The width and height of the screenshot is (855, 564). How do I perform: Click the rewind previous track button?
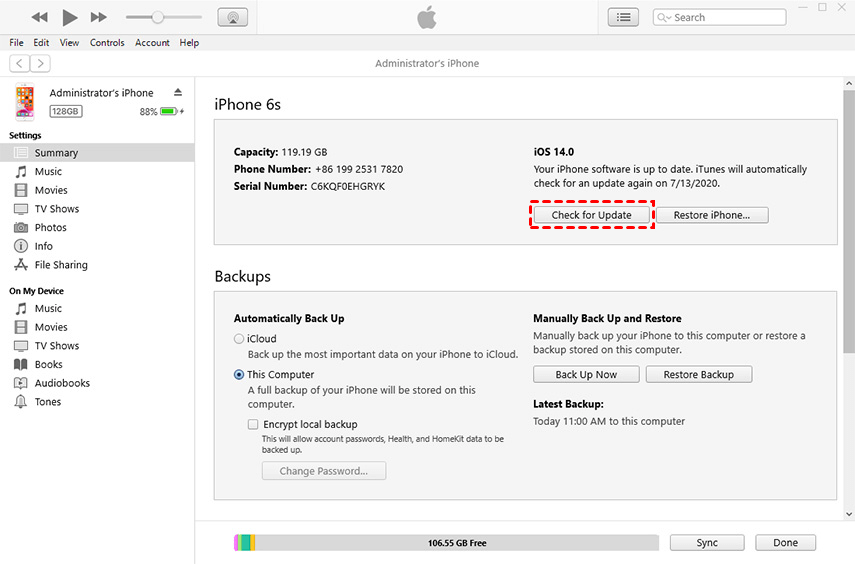point(39,17)
